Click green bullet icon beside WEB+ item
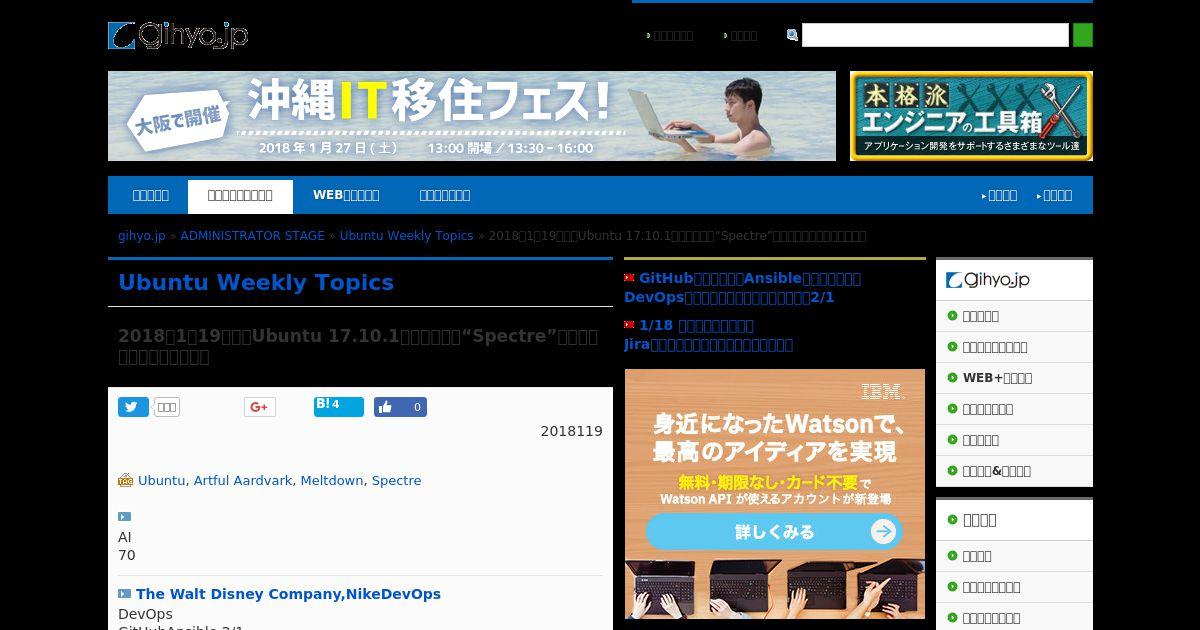Screen dimensions: 1200x630 click(x=952, y=378)
